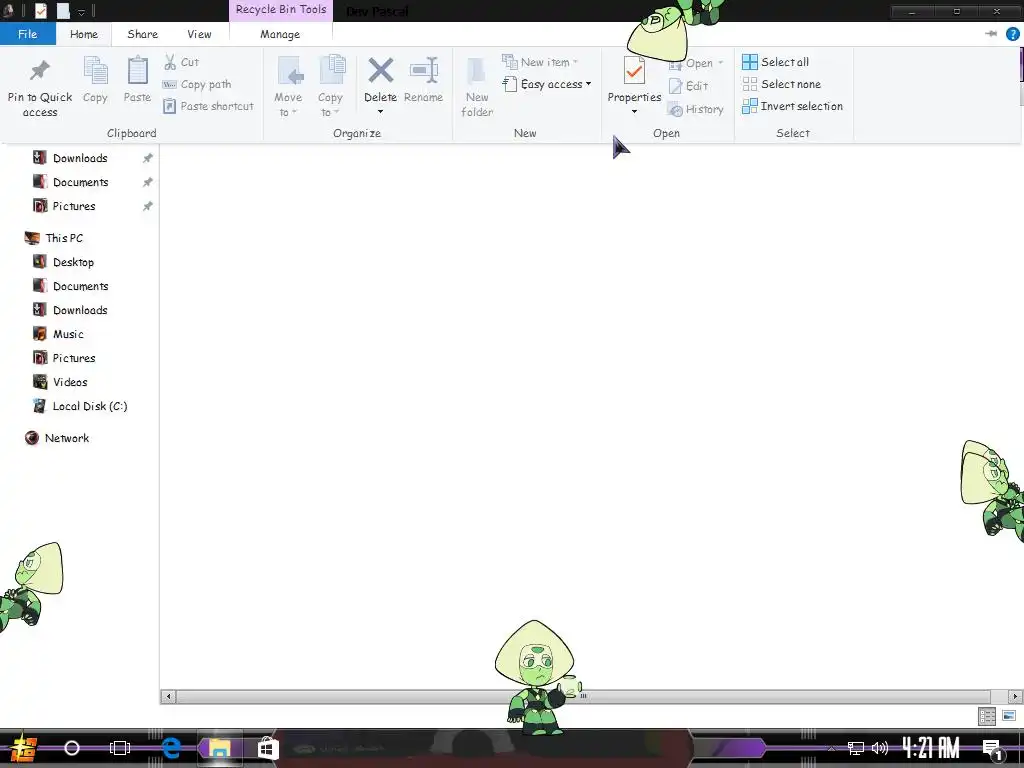This screenshot has height=768, width=1024.
Task: Open the Easy access dropdown
Action: (x=547, y=84)
